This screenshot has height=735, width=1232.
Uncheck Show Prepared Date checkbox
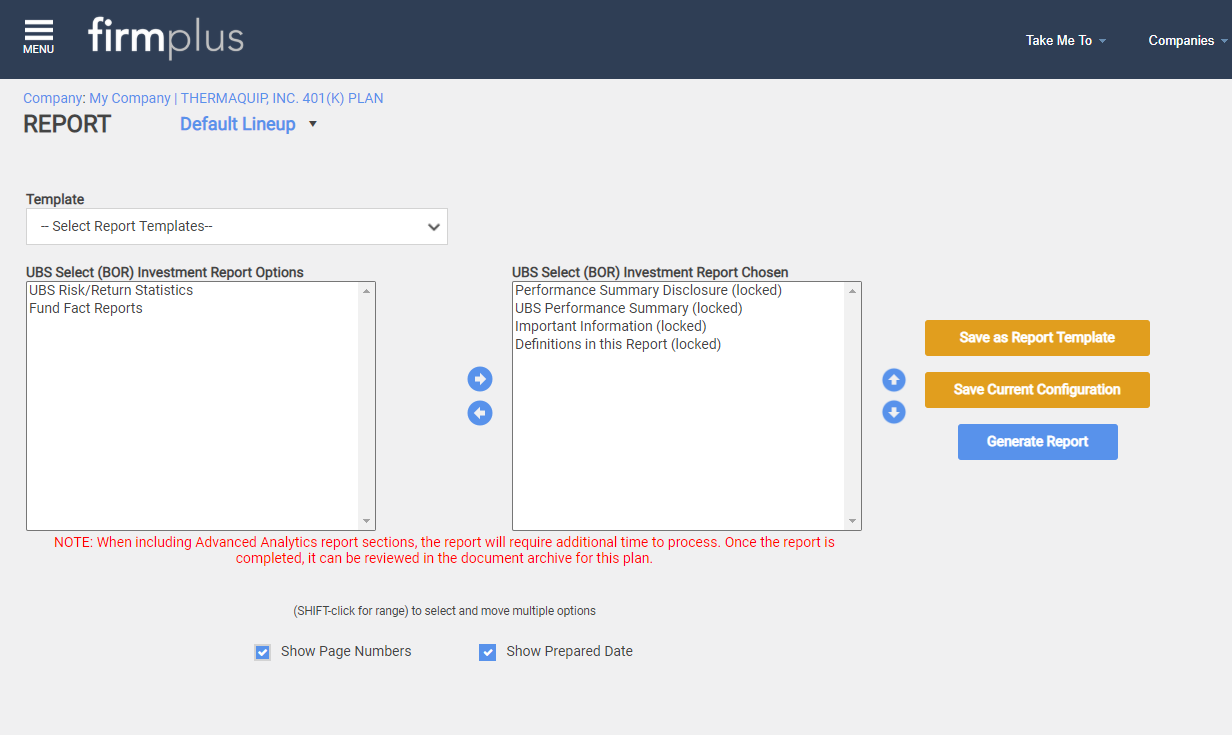click(488, 652)
